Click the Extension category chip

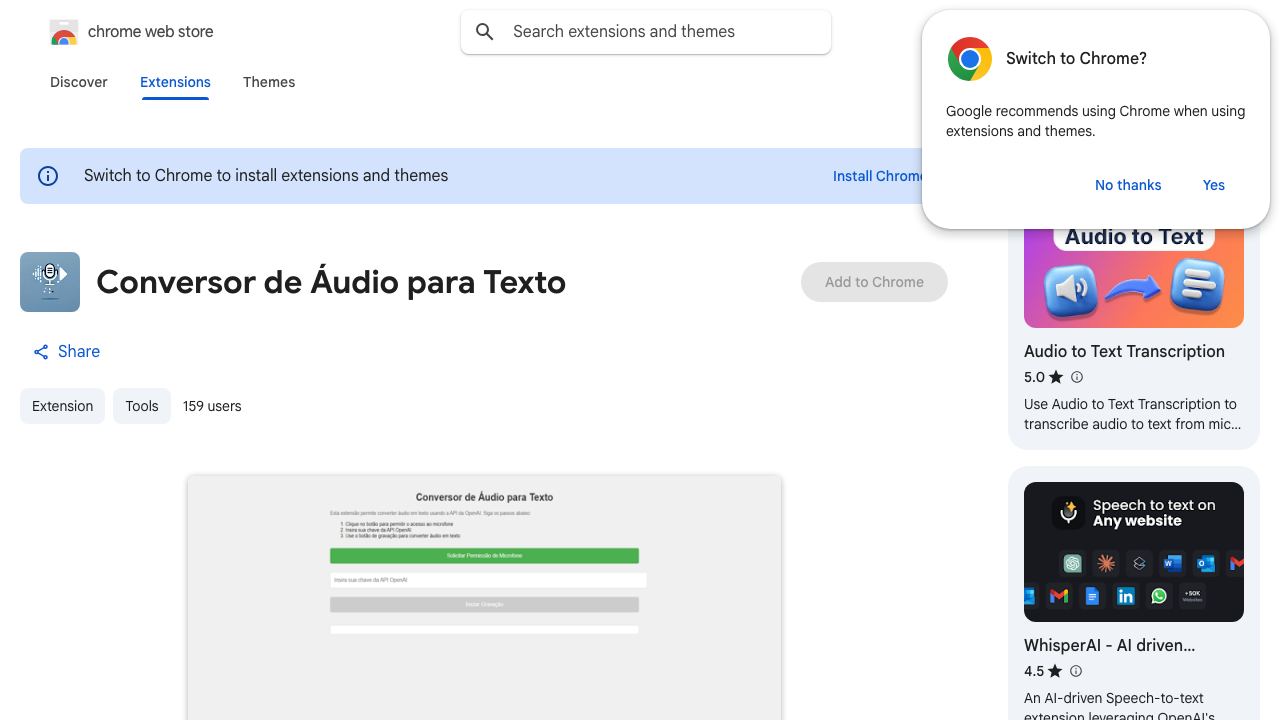point(62,406)
